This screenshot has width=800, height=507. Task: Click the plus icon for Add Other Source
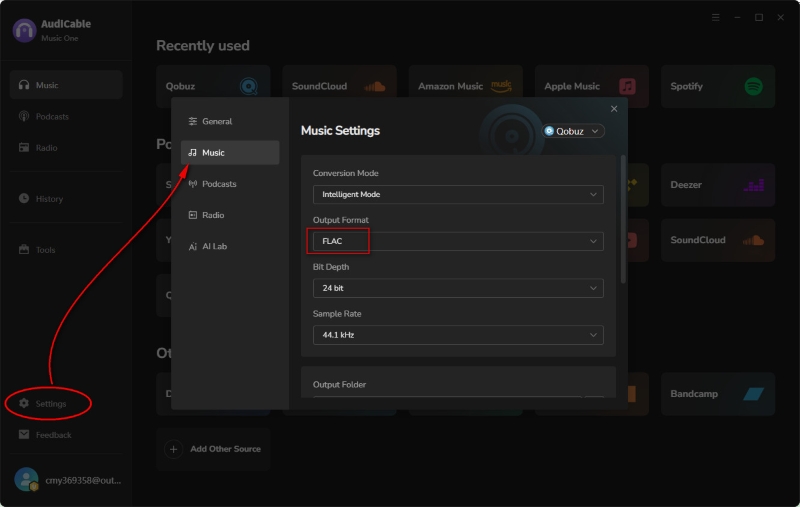tap(173, 449)
